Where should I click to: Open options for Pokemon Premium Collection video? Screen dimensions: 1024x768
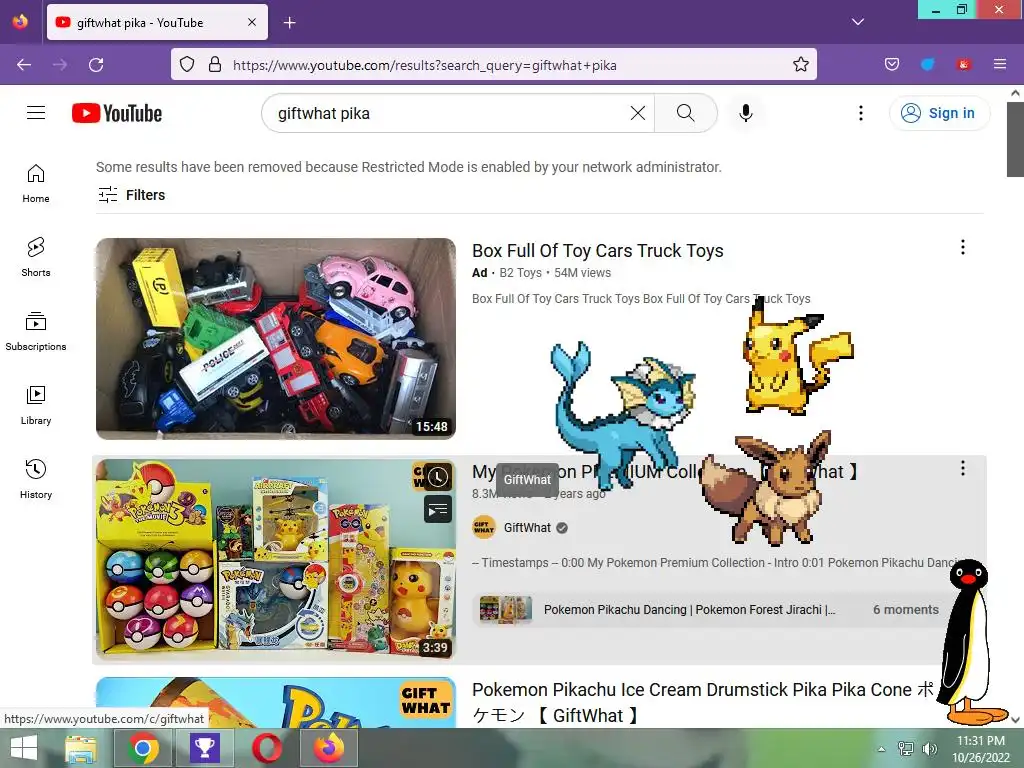pyautogui.click(x=963, y=468)
